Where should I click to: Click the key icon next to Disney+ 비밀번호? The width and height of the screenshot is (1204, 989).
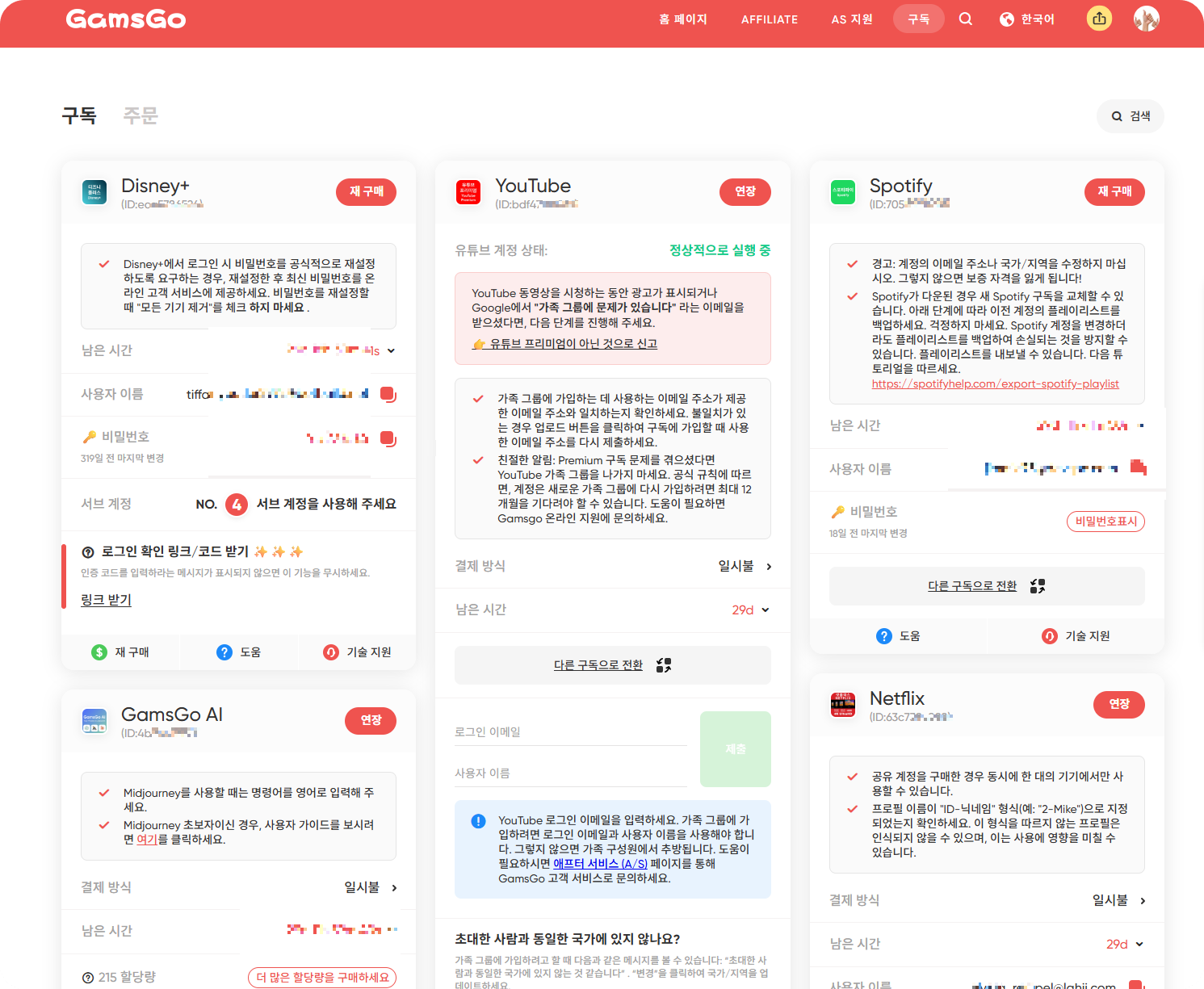point(90,437)
